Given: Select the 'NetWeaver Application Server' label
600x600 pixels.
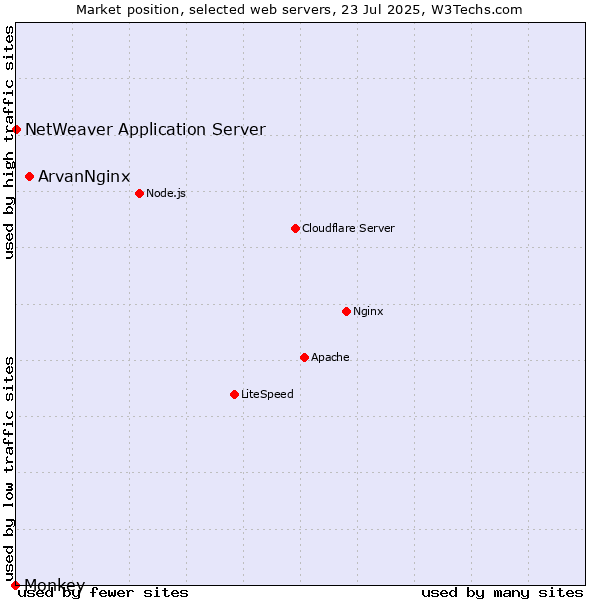Looking at the screenshot, I should click(x=145, y=129).
